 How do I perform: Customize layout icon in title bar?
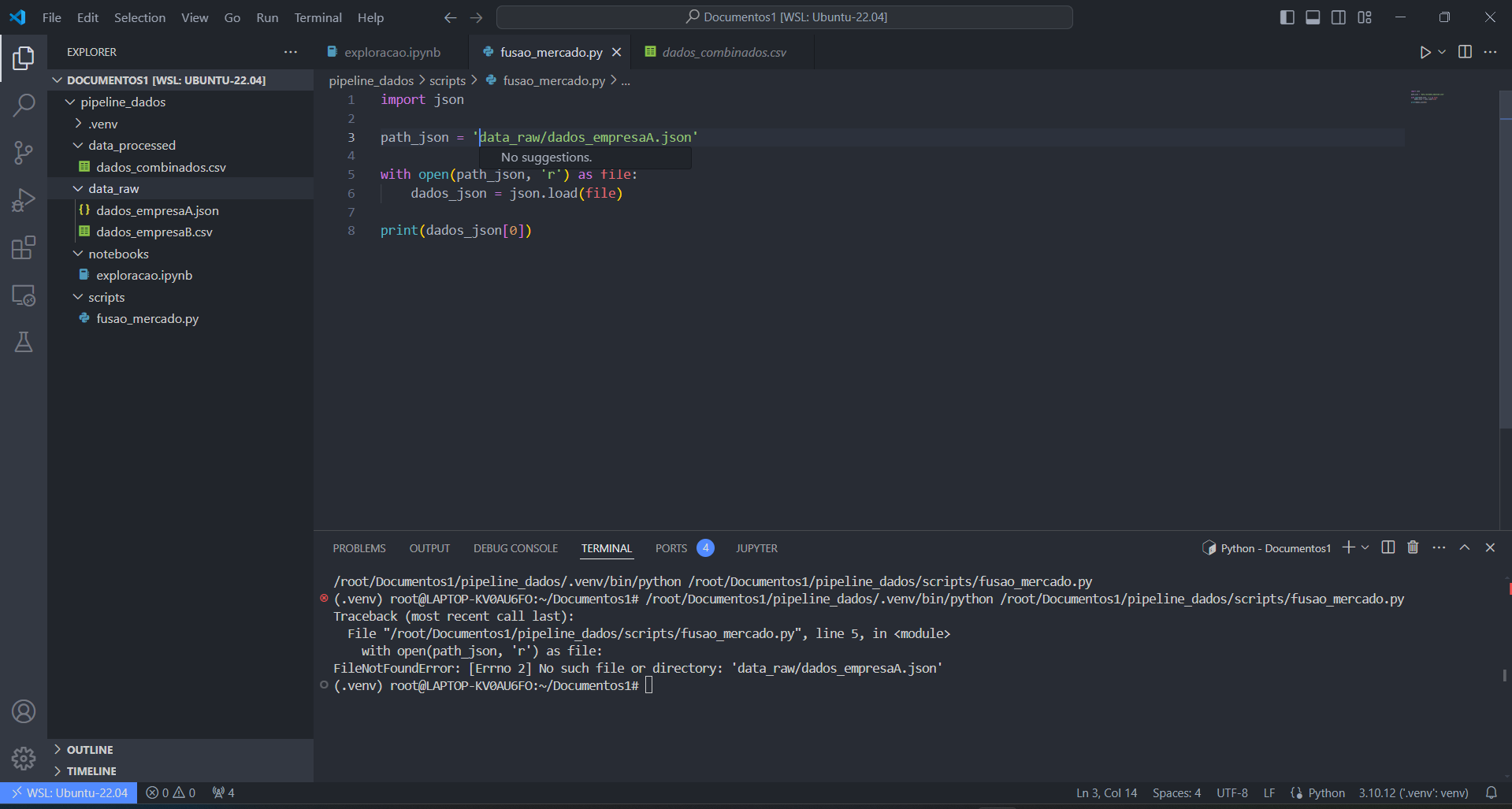(1365, 17)
